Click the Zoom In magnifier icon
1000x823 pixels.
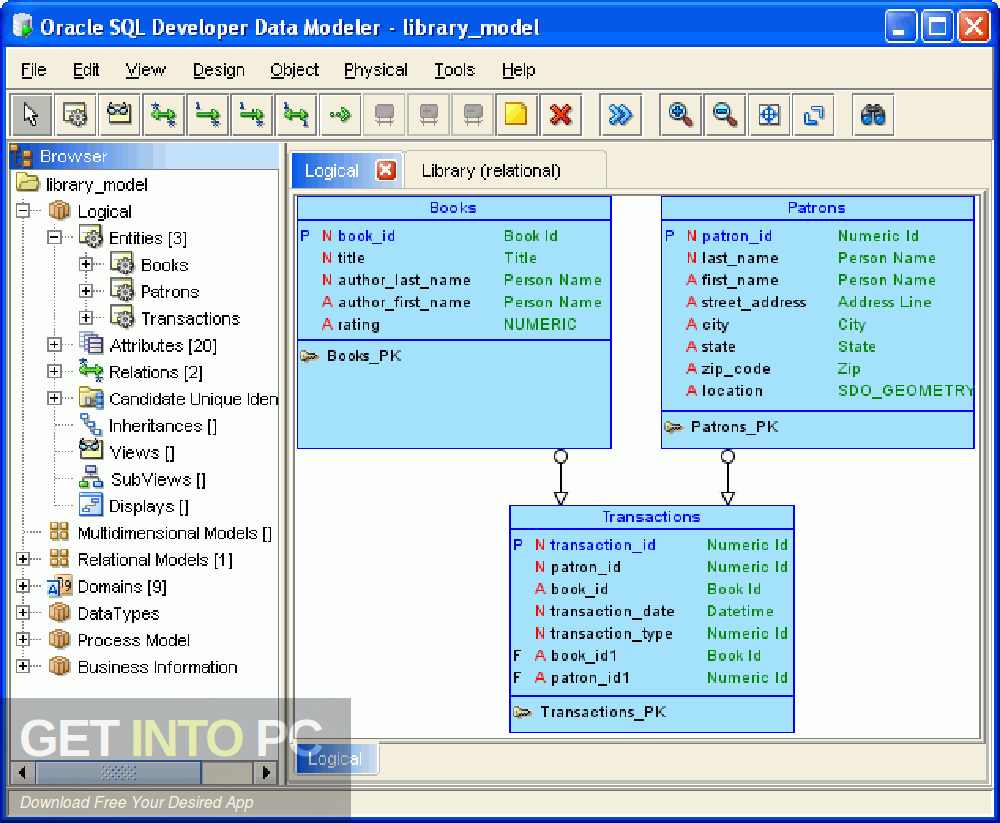click(x=680, y=115)
